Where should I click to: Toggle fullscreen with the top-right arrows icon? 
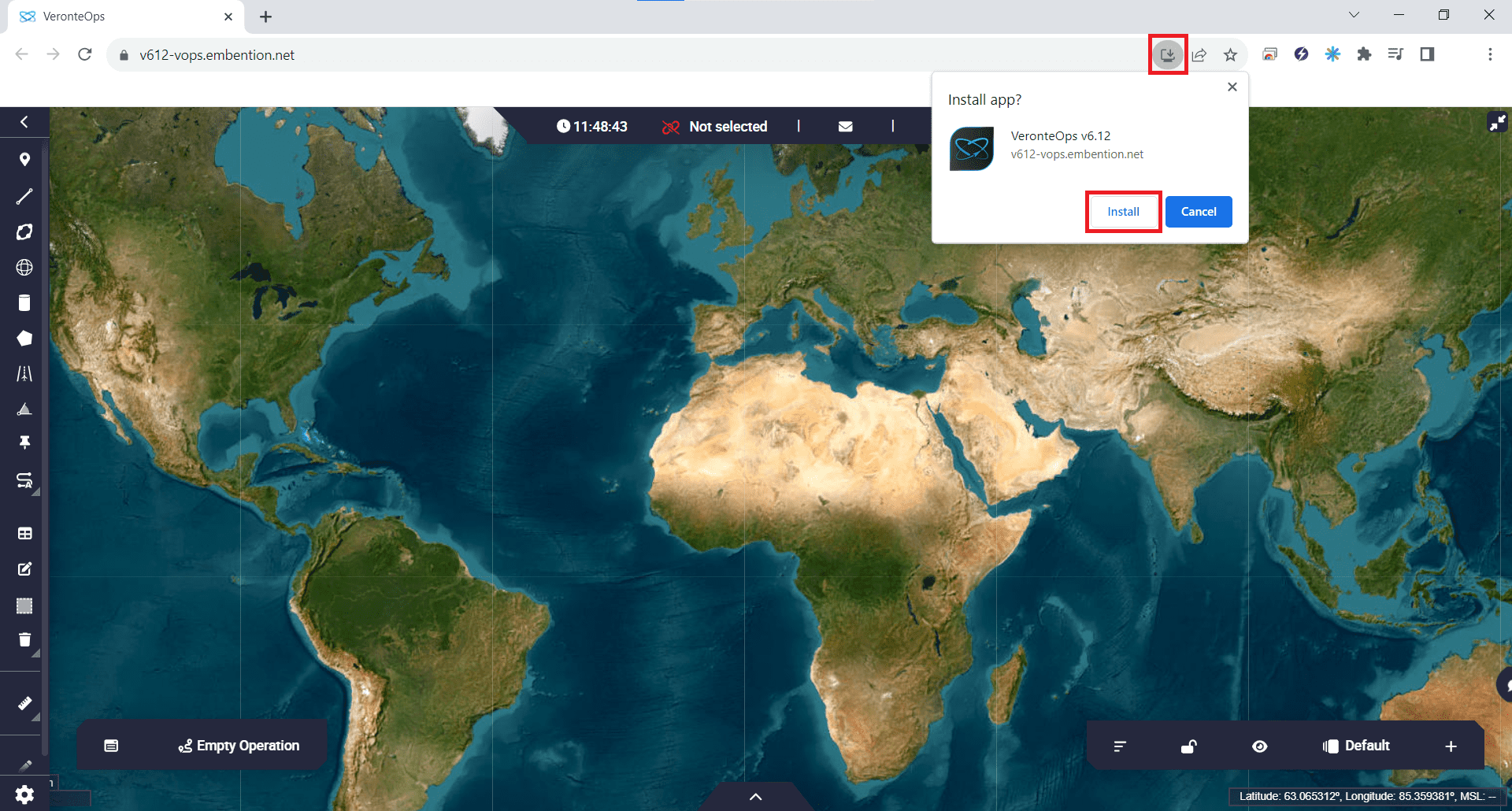(1496, 123)
